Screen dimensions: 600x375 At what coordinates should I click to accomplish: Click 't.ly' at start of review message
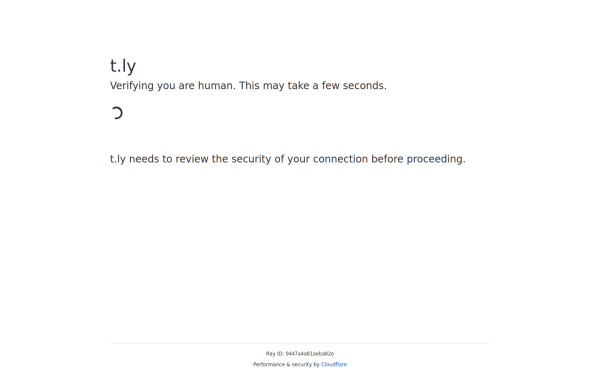click(x=118, y=159)
